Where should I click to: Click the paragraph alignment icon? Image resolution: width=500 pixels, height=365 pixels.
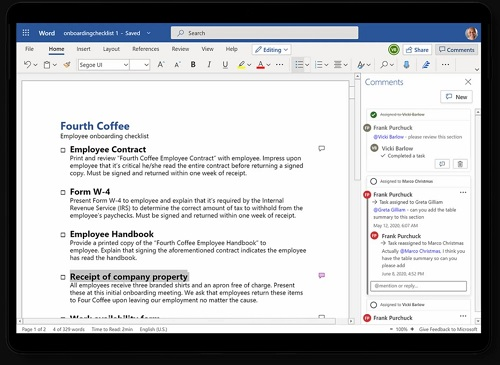338,64
